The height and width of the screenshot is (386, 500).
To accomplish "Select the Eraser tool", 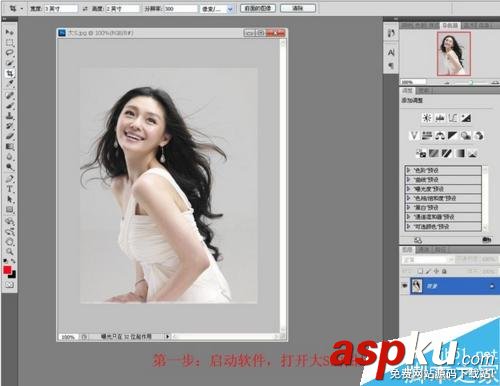I will point(9,136).
